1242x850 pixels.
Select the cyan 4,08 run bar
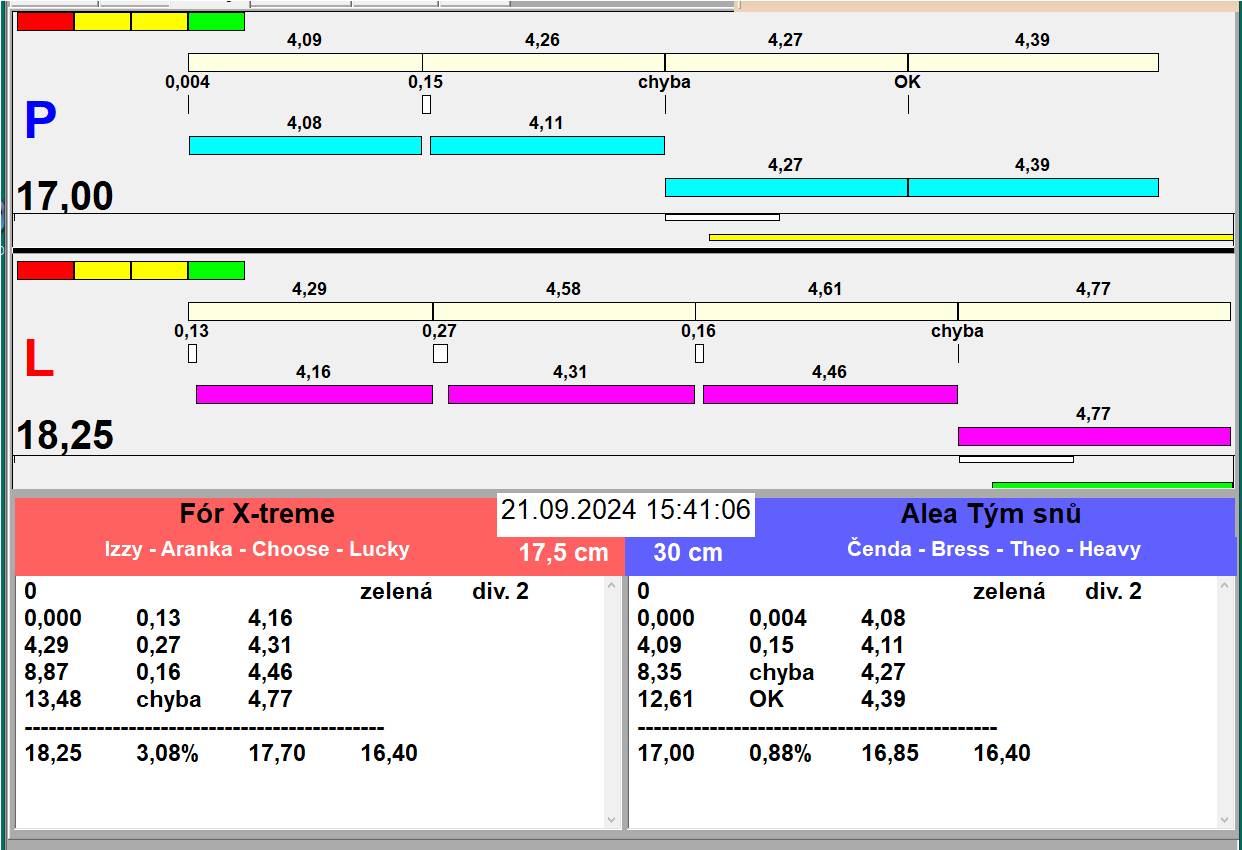coord(305,145)
